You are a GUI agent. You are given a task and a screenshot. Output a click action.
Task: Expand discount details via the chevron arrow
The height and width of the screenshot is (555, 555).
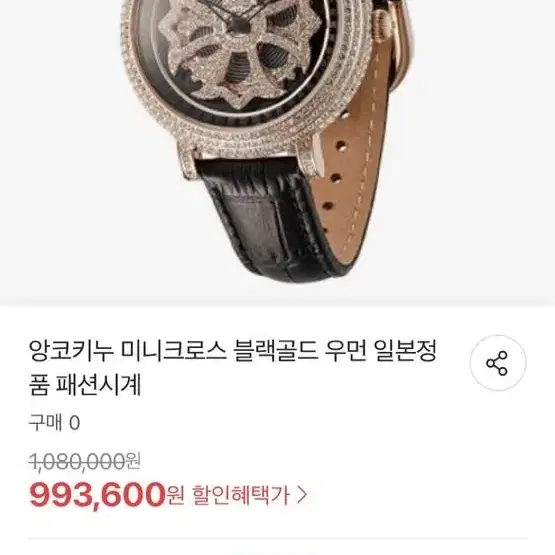(301, 495)
